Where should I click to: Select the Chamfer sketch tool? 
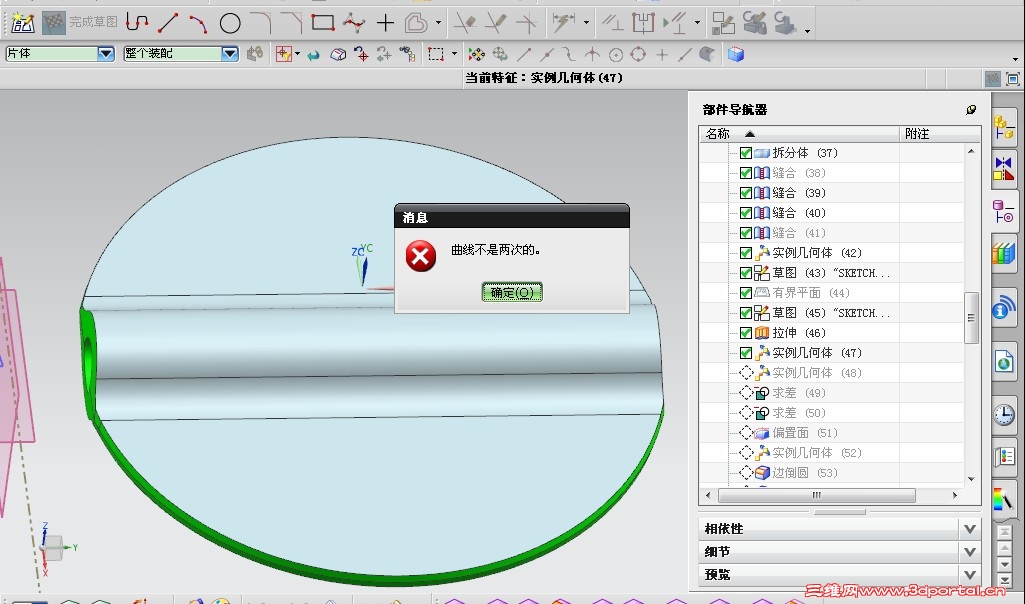[x=292, y=24]
